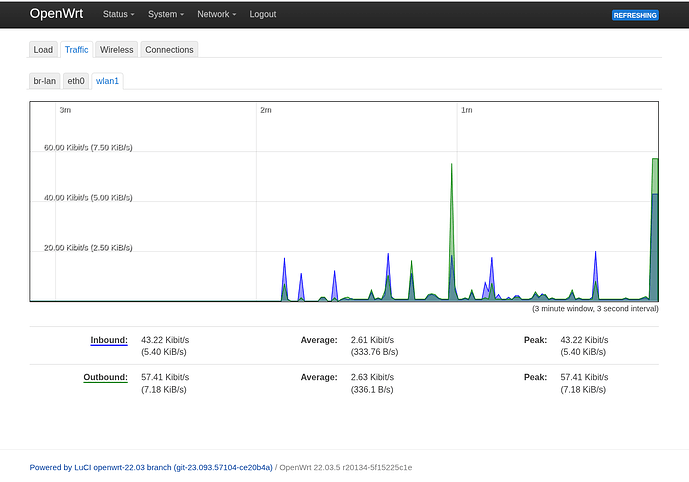Go to the Connections tab
This screenshot has width=689, height=482.
[168, 49]
